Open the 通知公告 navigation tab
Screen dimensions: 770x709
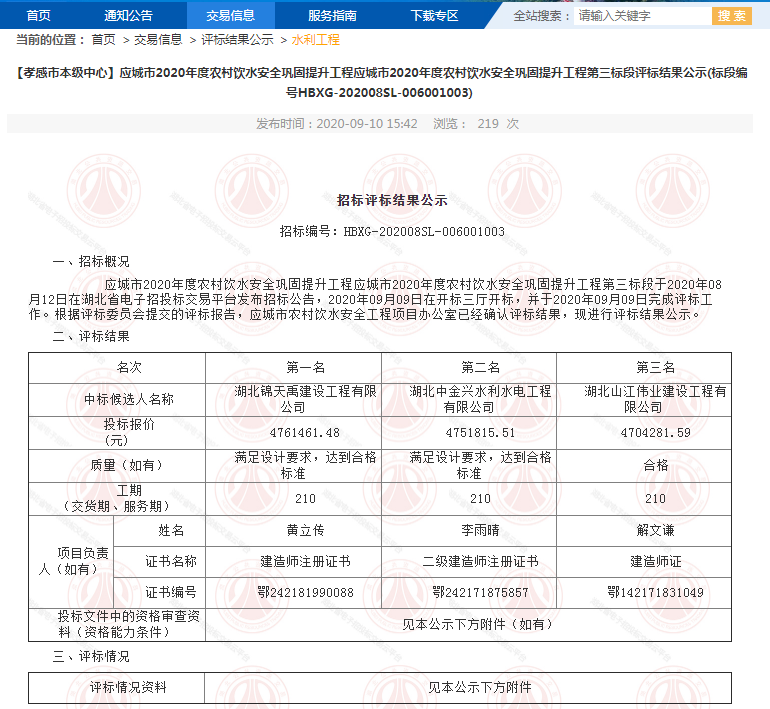128,15
